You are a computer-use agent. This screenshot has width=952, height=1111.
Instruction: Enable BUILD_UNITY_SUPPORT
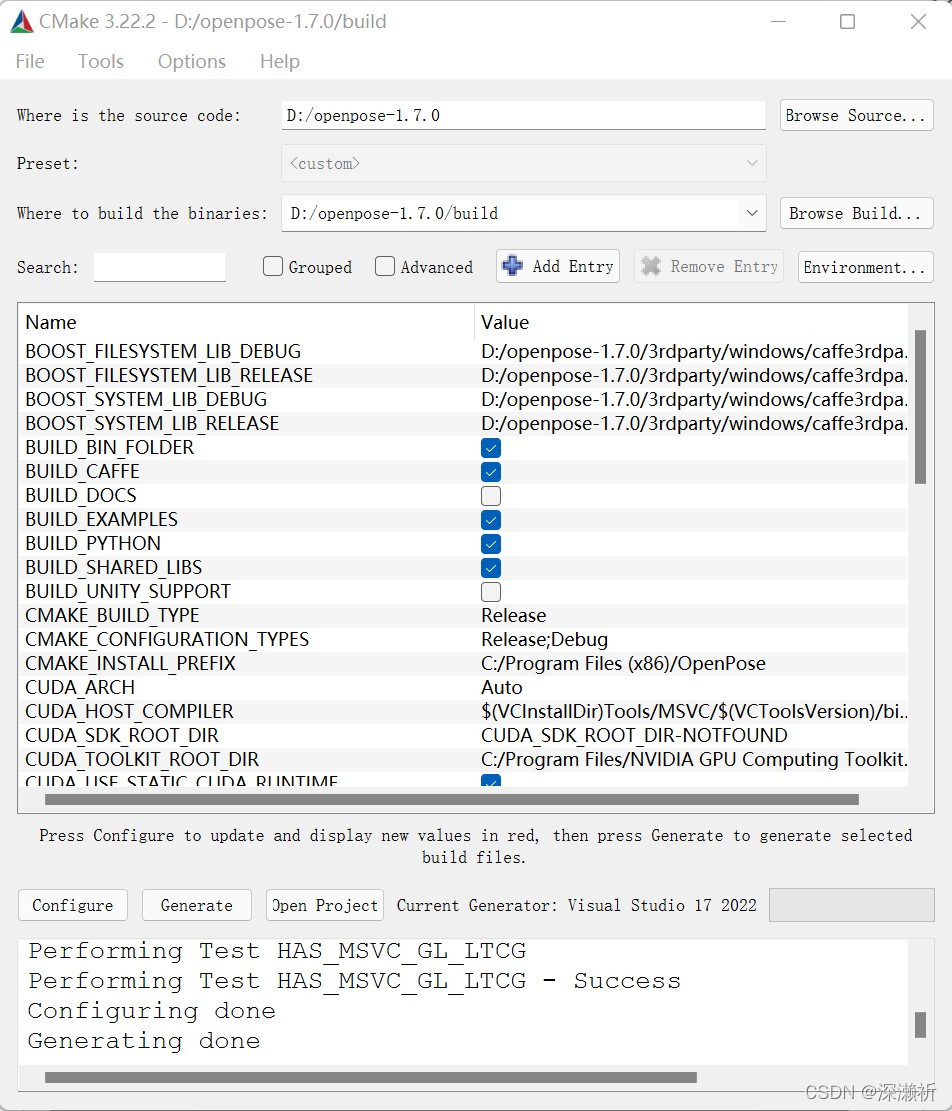pyautogui.click(x=490, y=591)
